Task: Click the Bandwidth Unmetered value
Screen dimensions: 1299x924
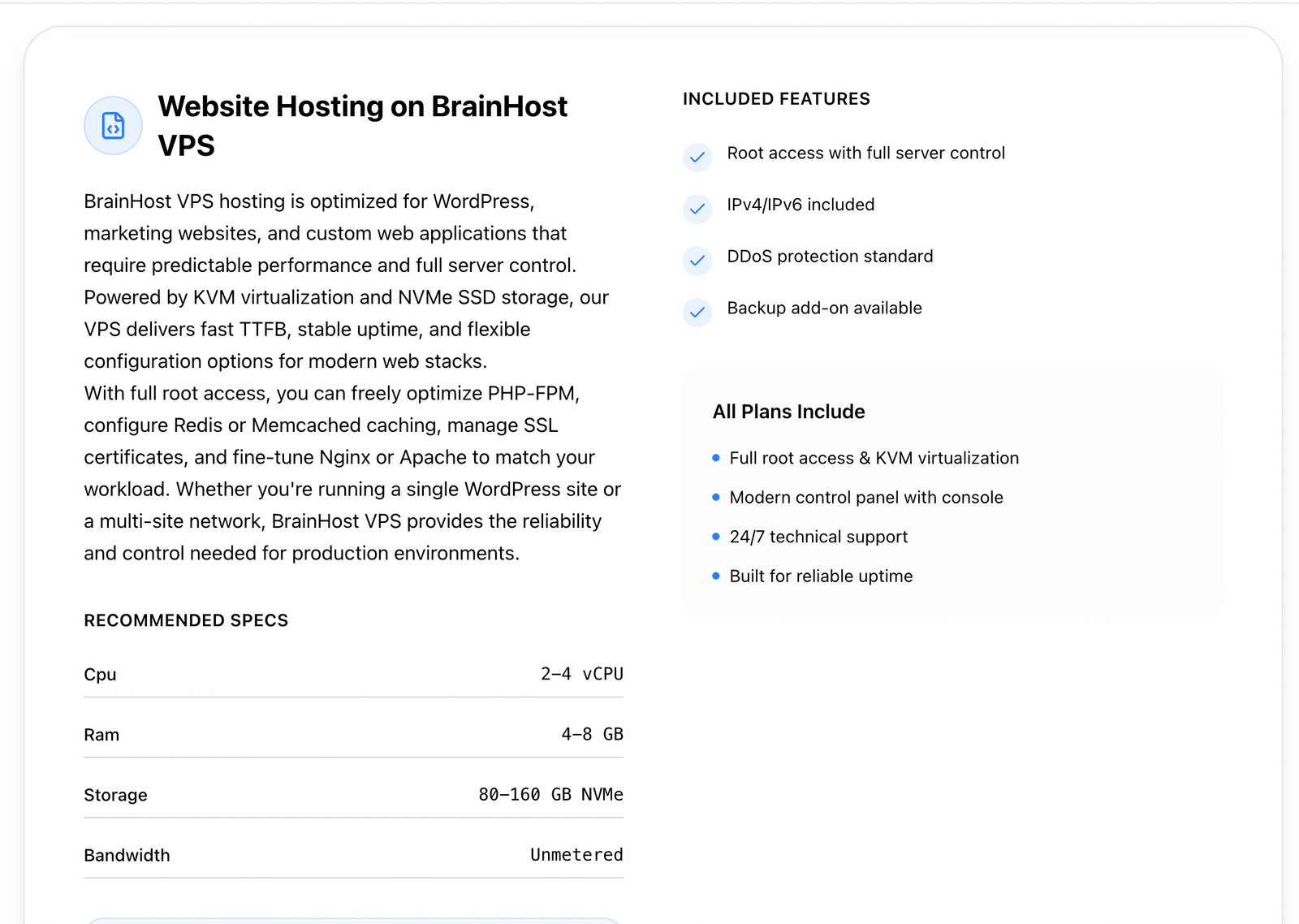Action: [576, 854]
